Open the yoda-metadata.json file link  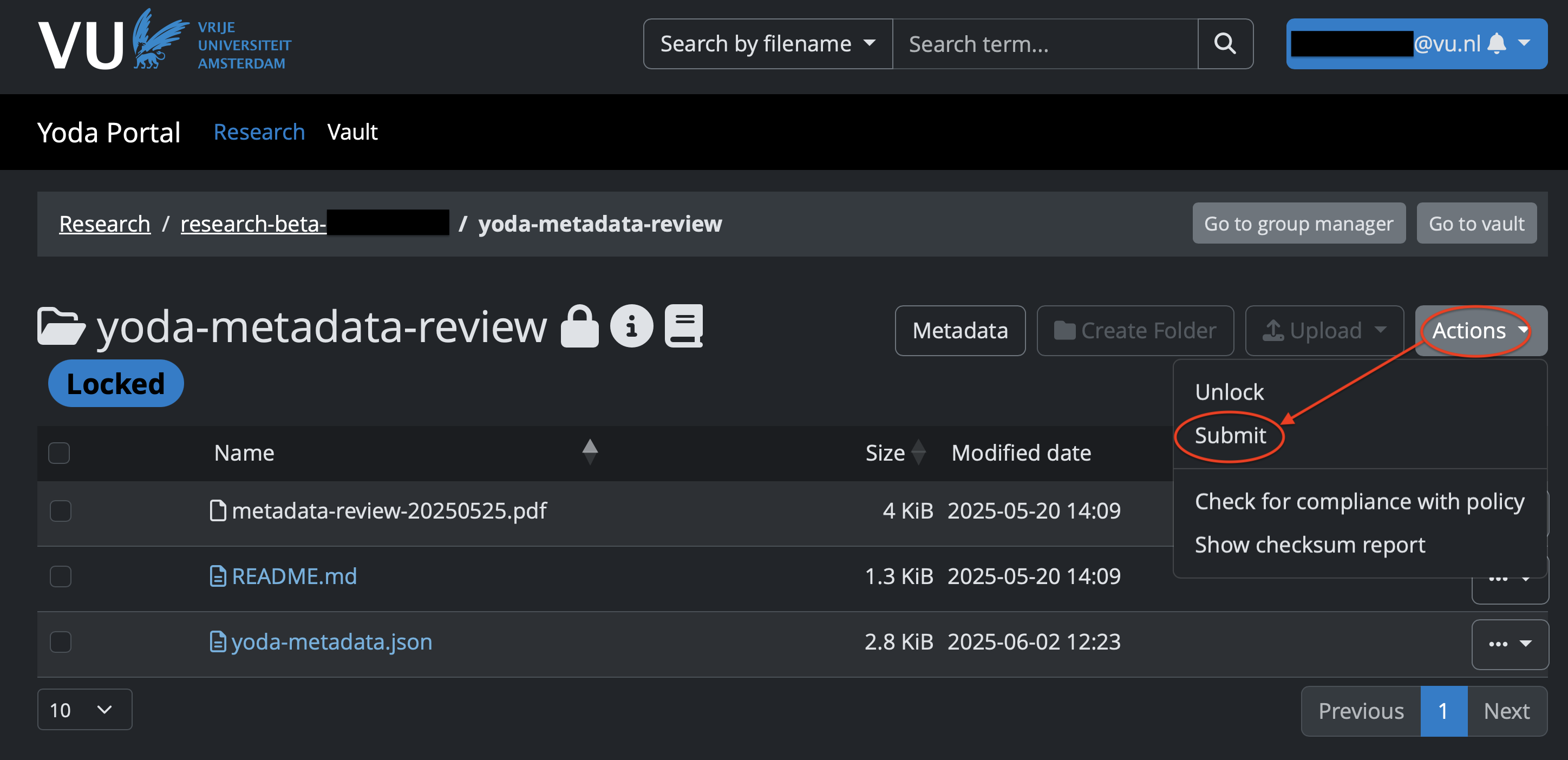[332, 642]
